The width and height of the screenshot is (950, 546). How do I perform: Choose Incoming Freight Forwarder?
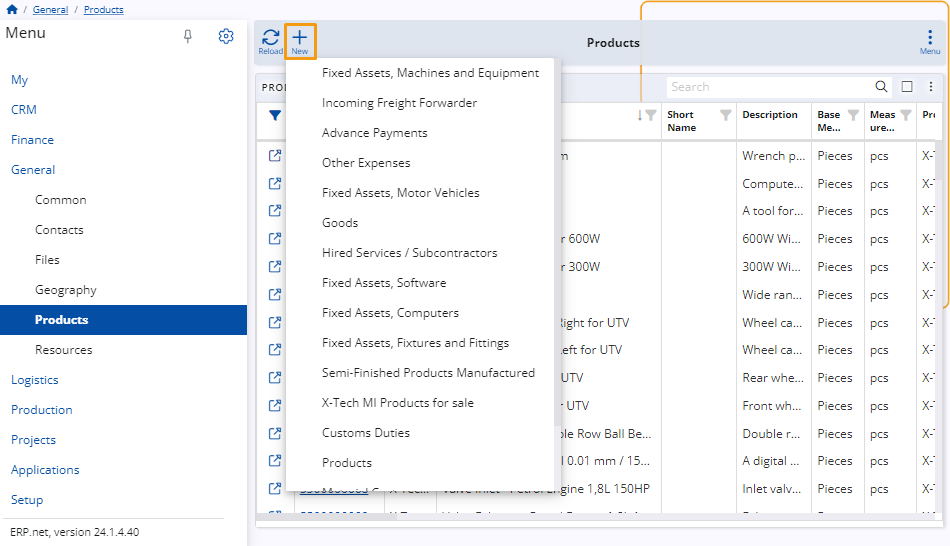399,103
